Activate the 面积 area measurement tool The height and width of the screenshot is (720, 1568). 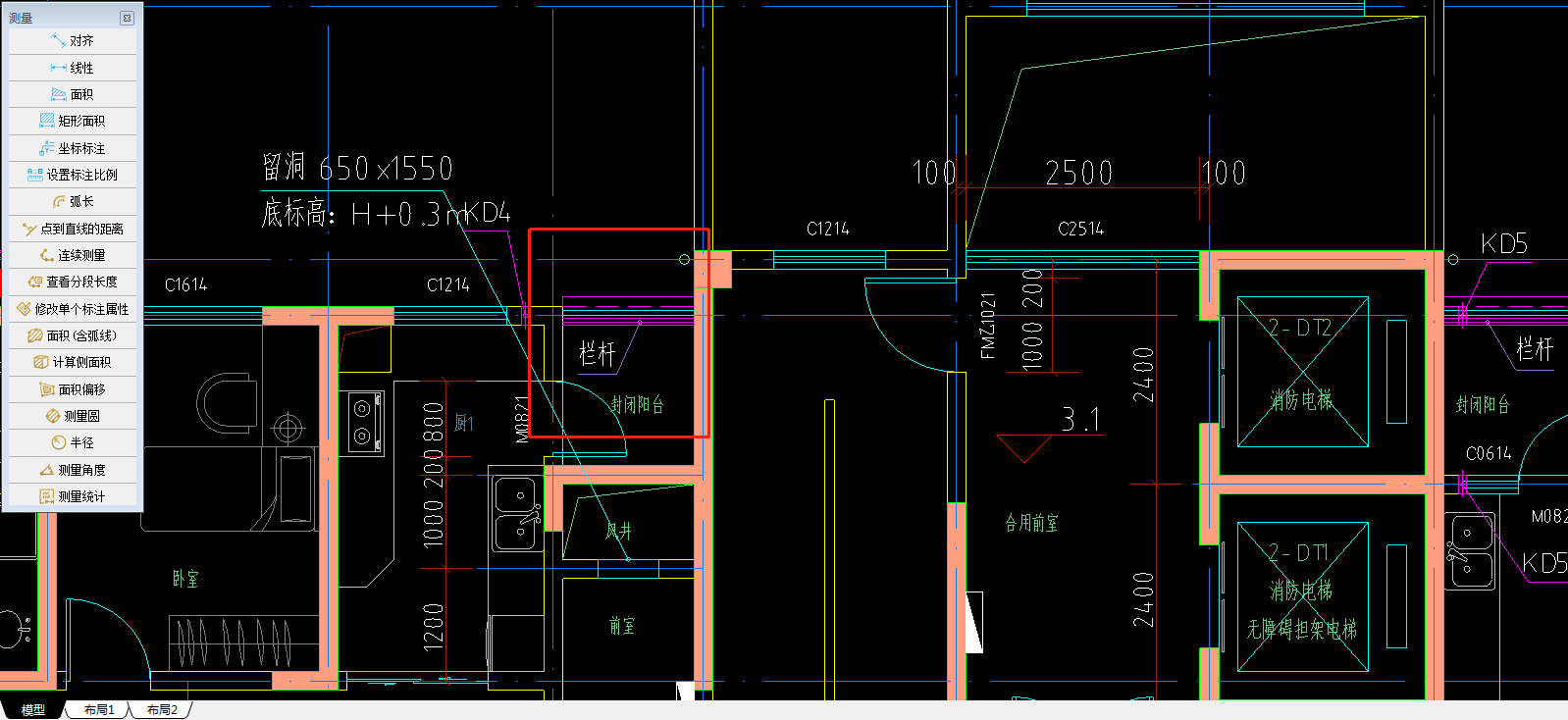(x=73, y=94)
